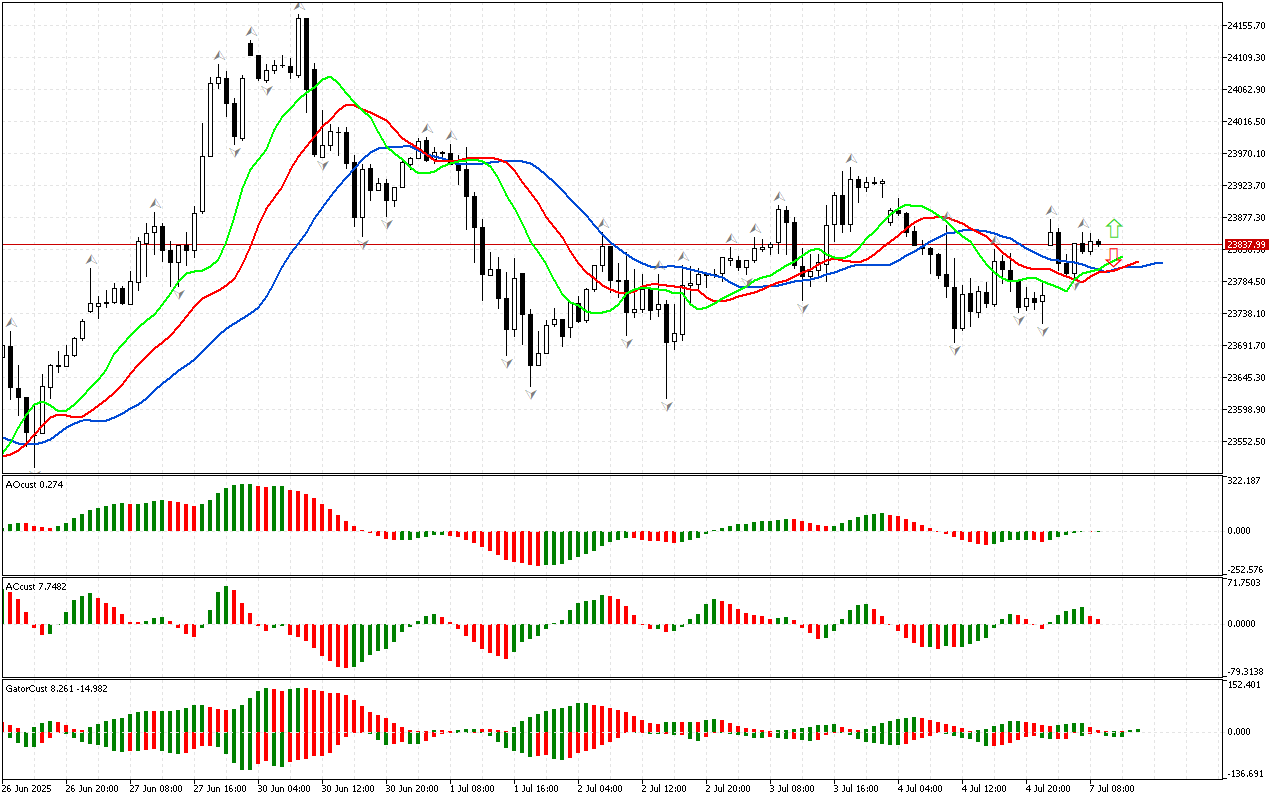The width and height of the screenshot is (1280, 800).
Task: Click the last small candle on the chart
Action: (1098, 242)
